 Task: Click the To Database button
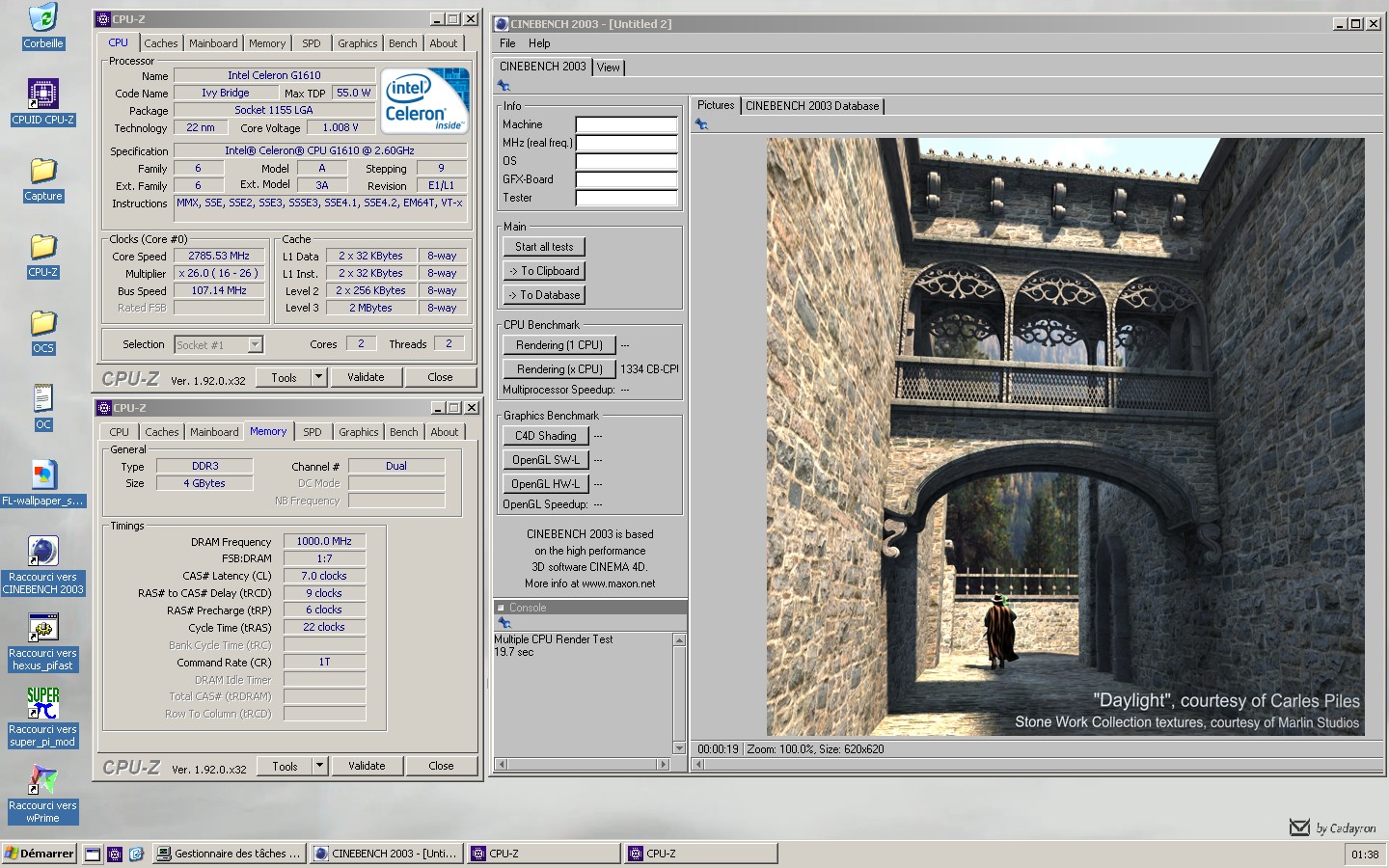coord(544,295)
